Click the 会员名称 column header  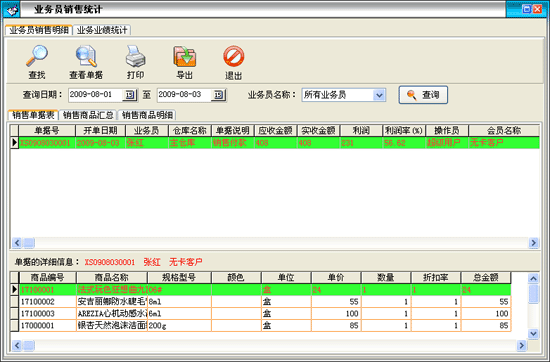504,130
